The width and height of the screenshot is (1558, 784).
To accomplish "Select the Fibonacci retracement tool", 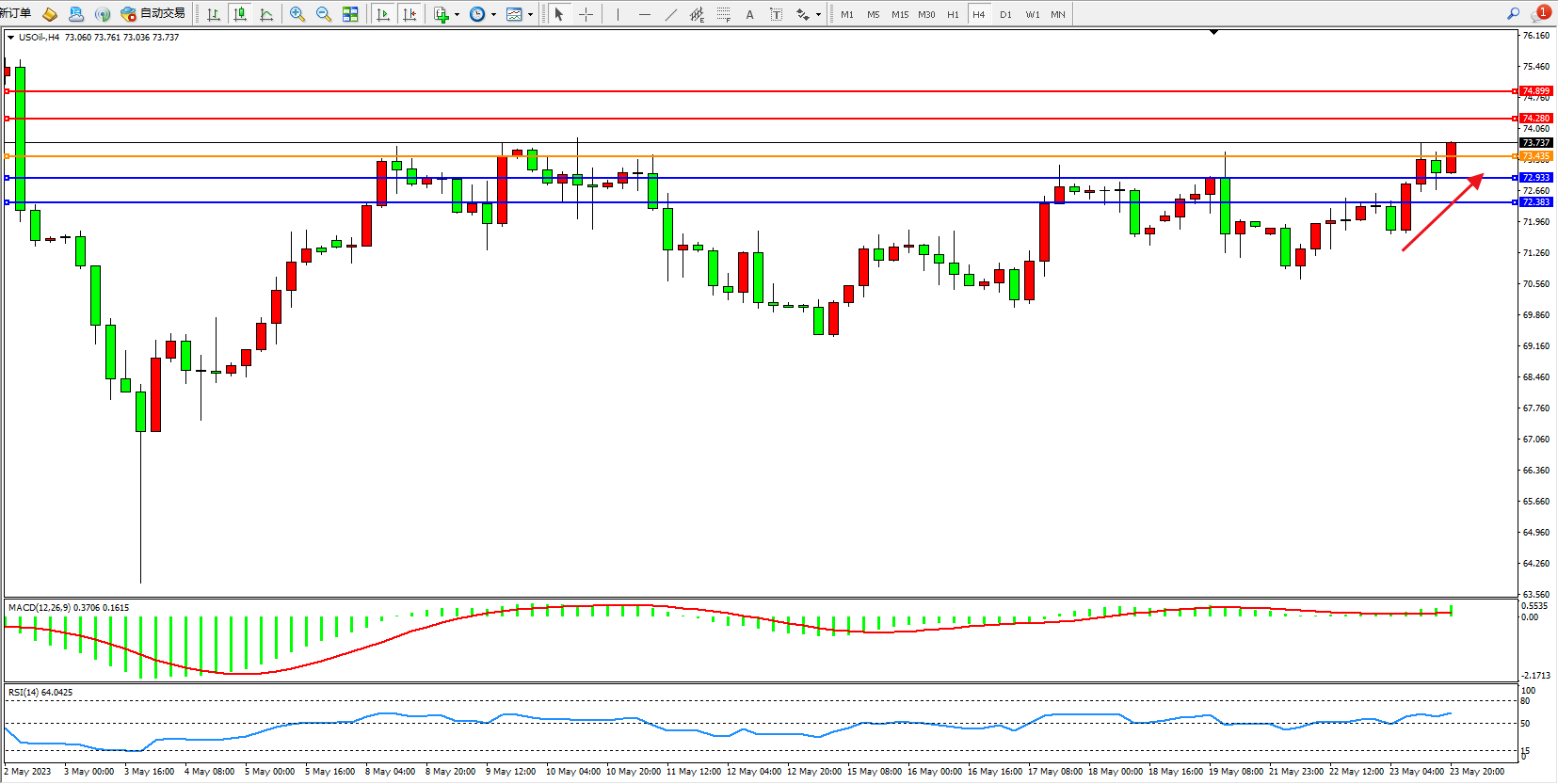I will point(723,14).
